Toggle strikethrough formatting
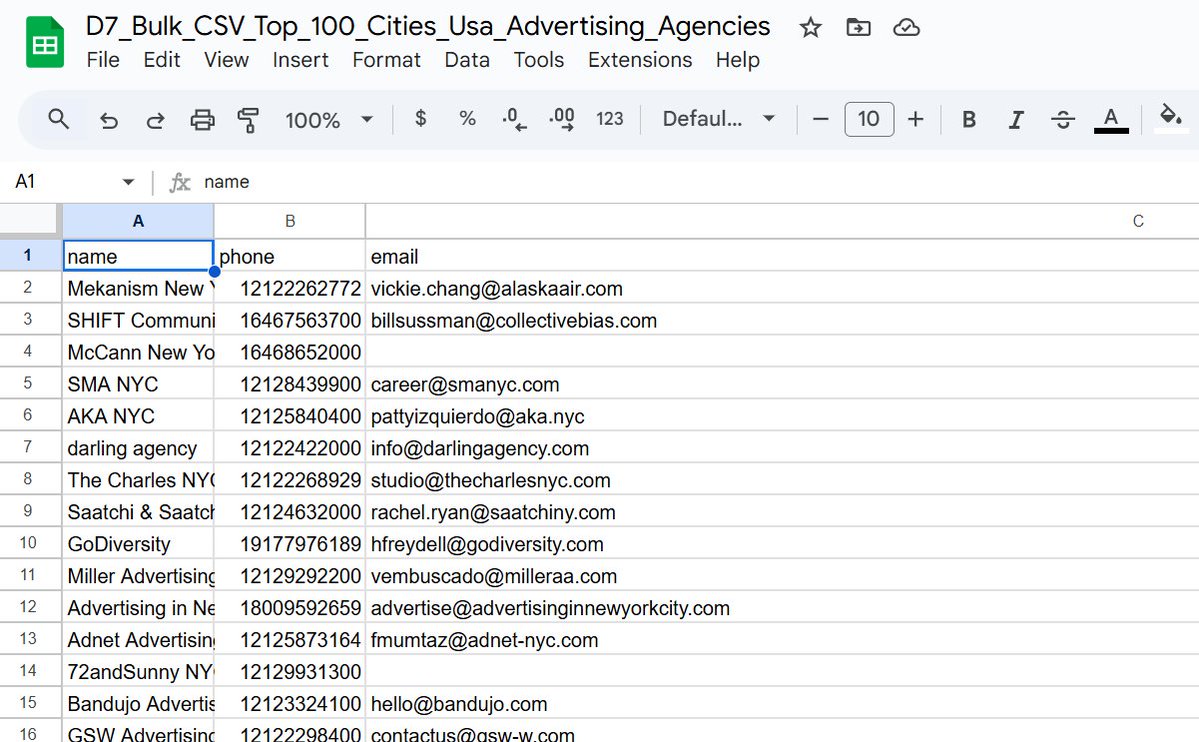The height and width of the screenshot is (742, 1199). pyautogui.click(x=1063, y=119)
